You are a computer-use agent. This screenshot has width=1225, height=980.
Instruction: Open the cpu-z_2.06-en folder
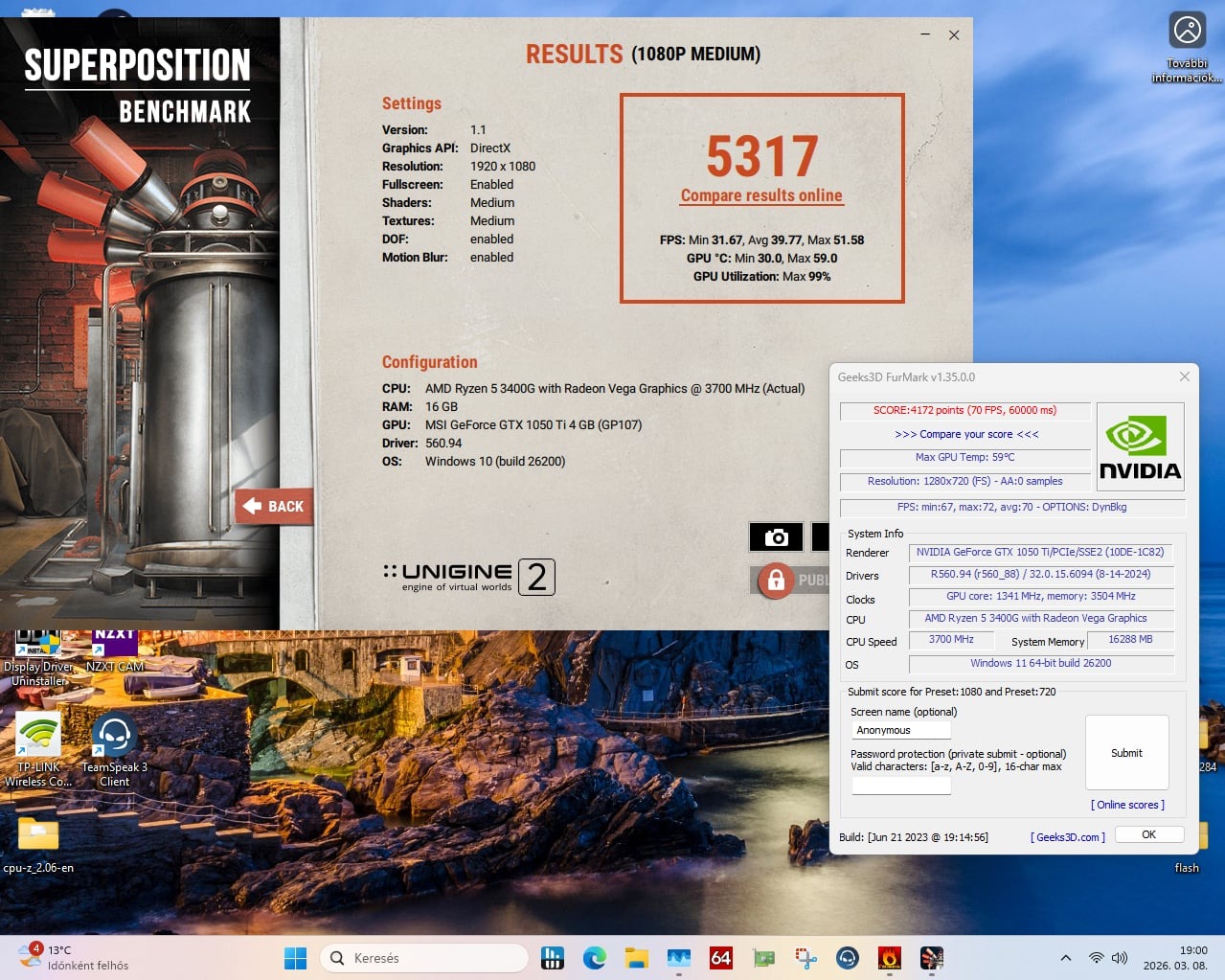(x=38, y=844)
